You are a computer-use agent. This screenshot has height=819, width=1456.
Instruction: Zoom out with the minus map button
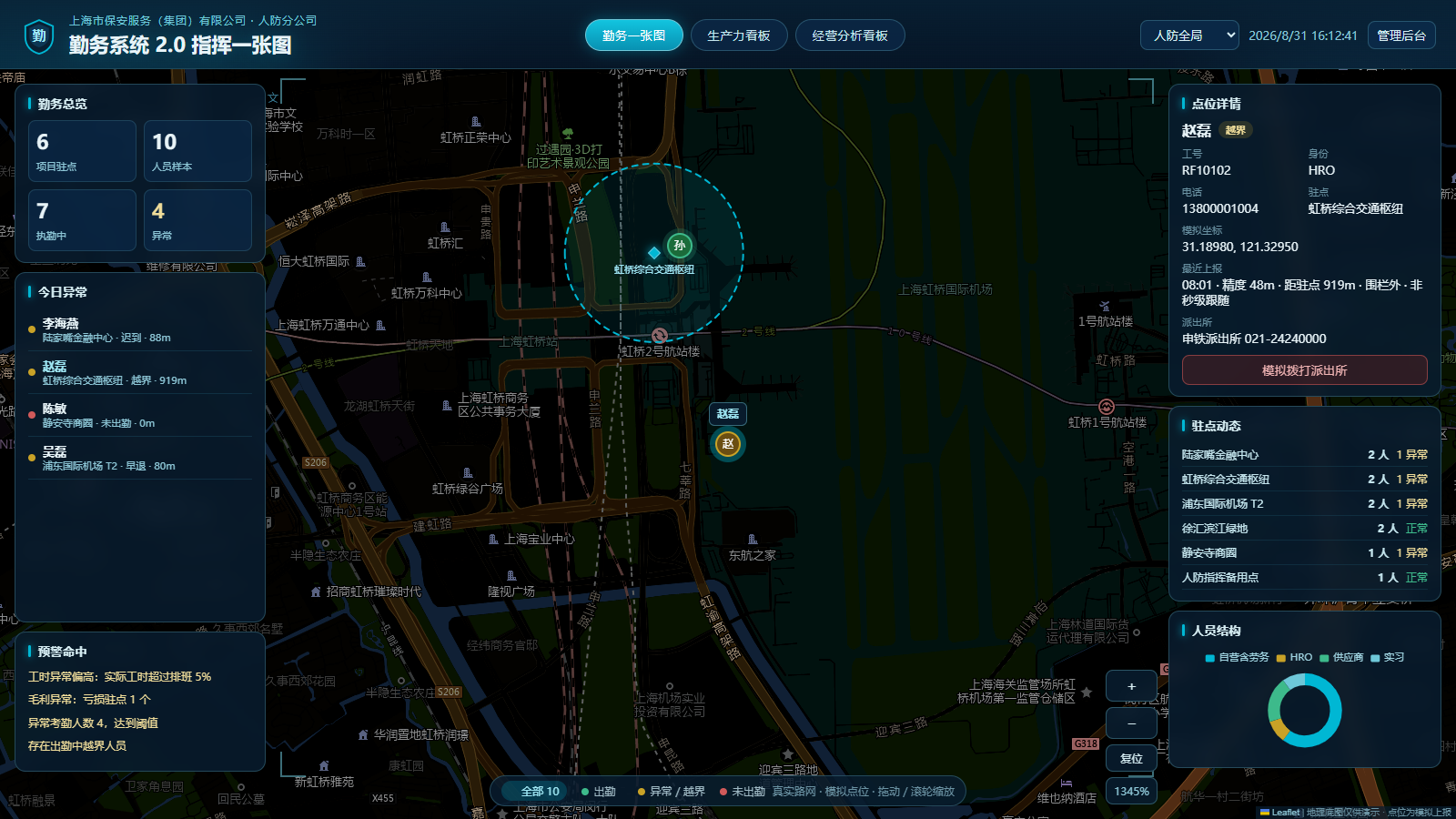coord(1131,723)
